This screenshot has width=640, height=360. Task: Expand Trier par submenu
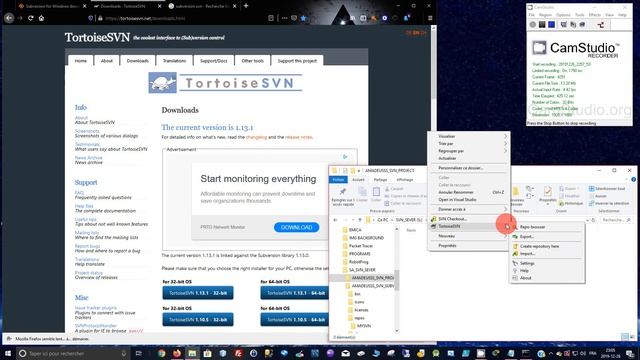click(505, 144)
